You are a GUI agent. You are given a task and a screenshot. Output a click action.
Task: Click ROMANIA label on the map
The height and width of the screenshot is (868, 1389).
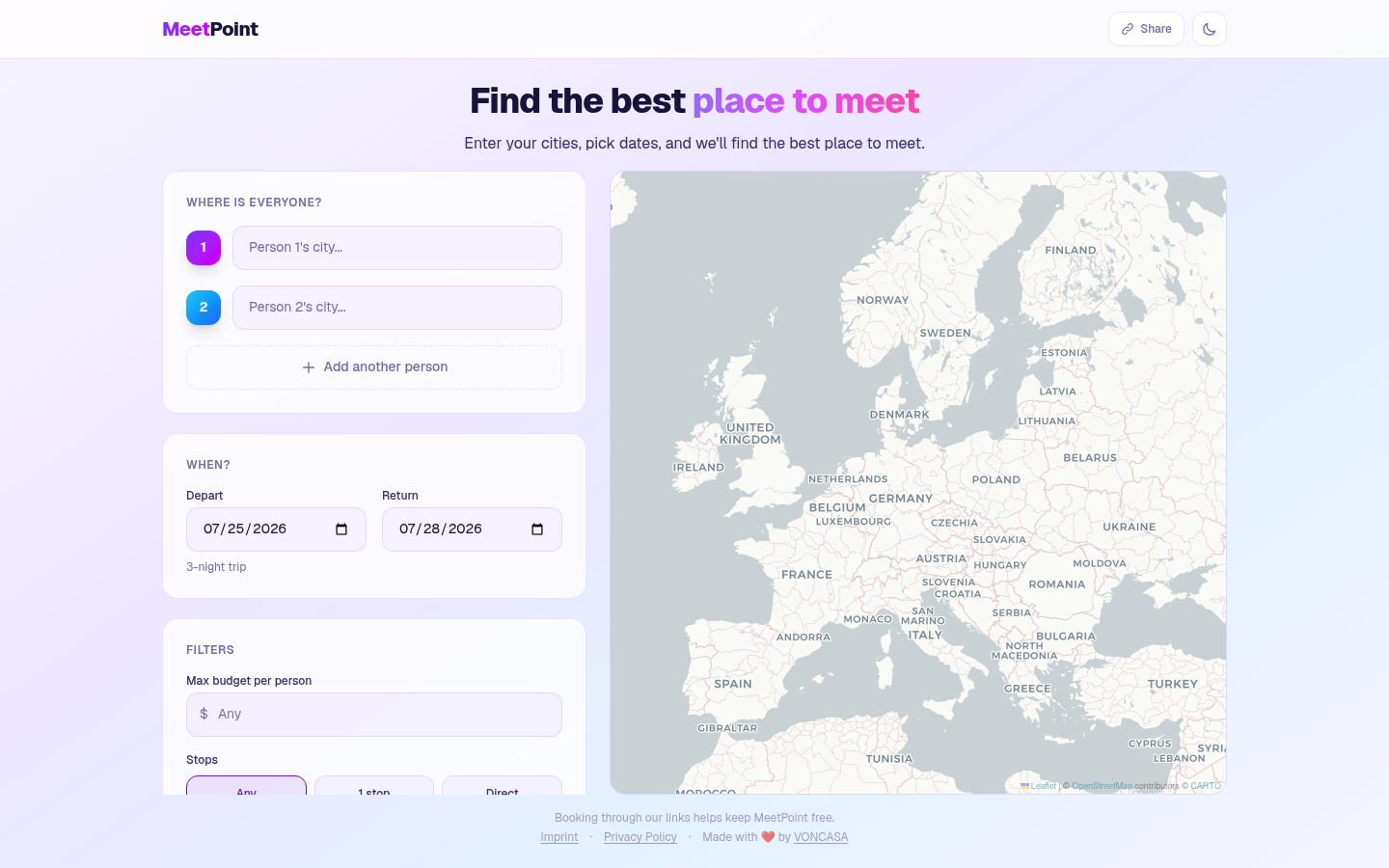click(x=1057, y=584)
